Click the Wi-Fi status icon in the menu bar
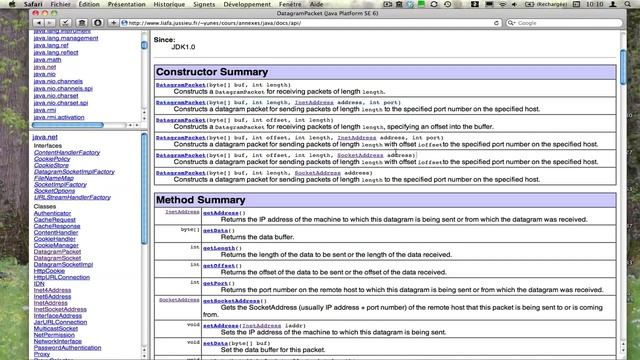 502,4
